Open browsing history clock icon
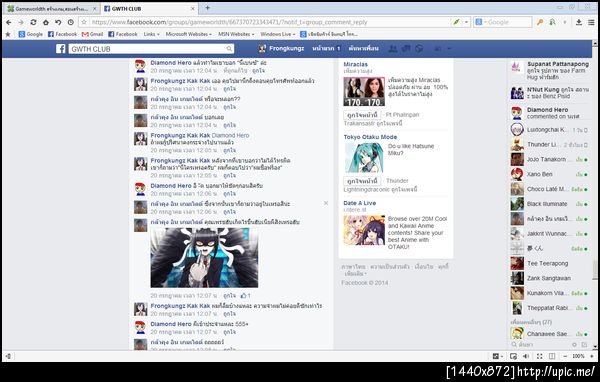Image resolution: width=600 pixels, height=382 pixels. point(71,22)
